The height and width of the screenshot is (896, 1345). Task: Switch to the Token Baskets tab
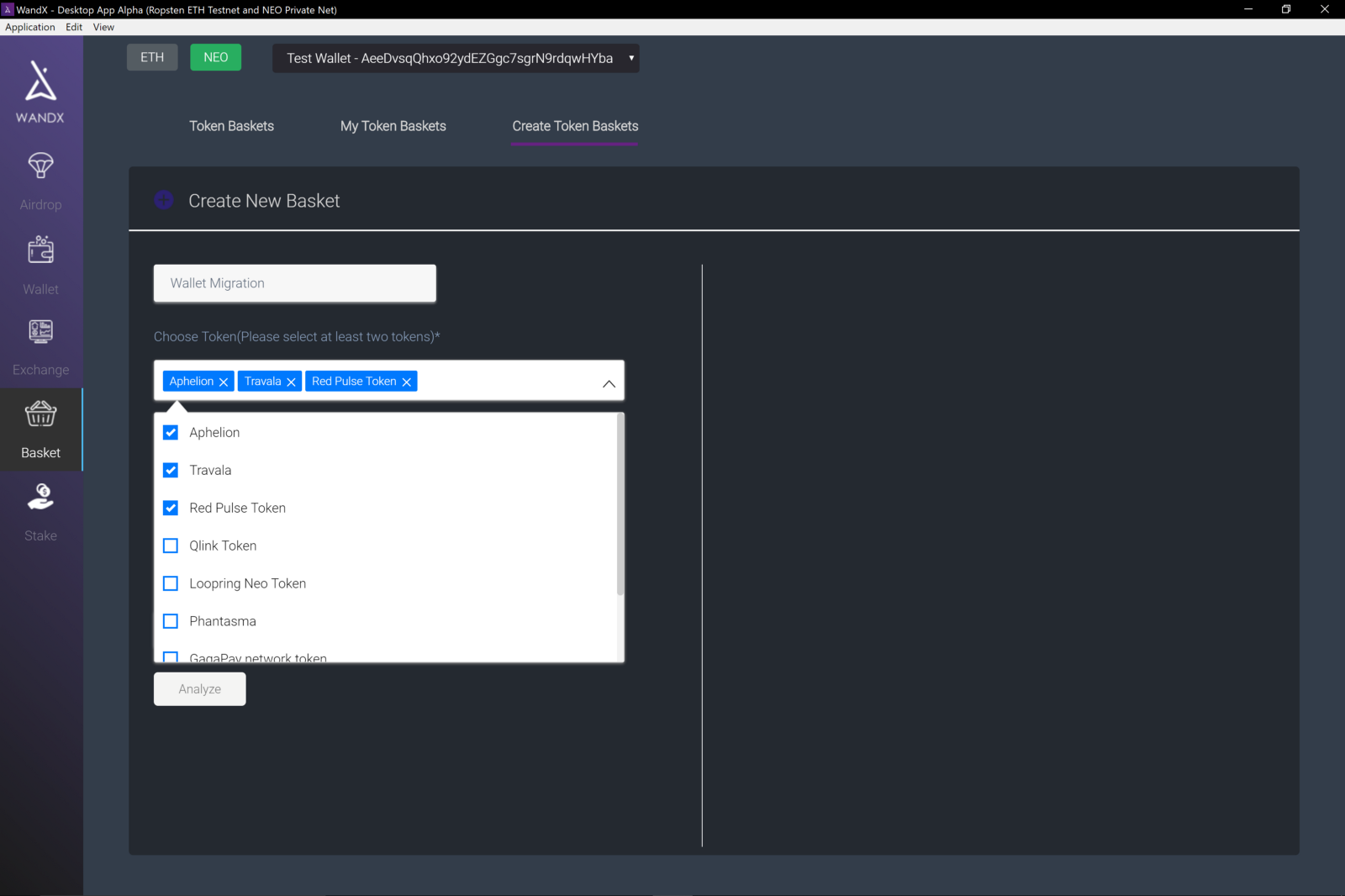pyautogui.click(x=232, y=126)
